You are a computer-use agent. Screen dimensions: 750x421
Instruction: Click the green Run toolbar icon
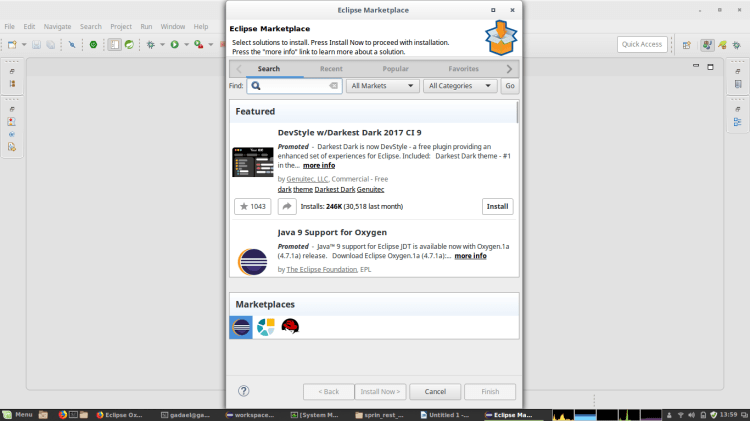[x=175, y=44]
